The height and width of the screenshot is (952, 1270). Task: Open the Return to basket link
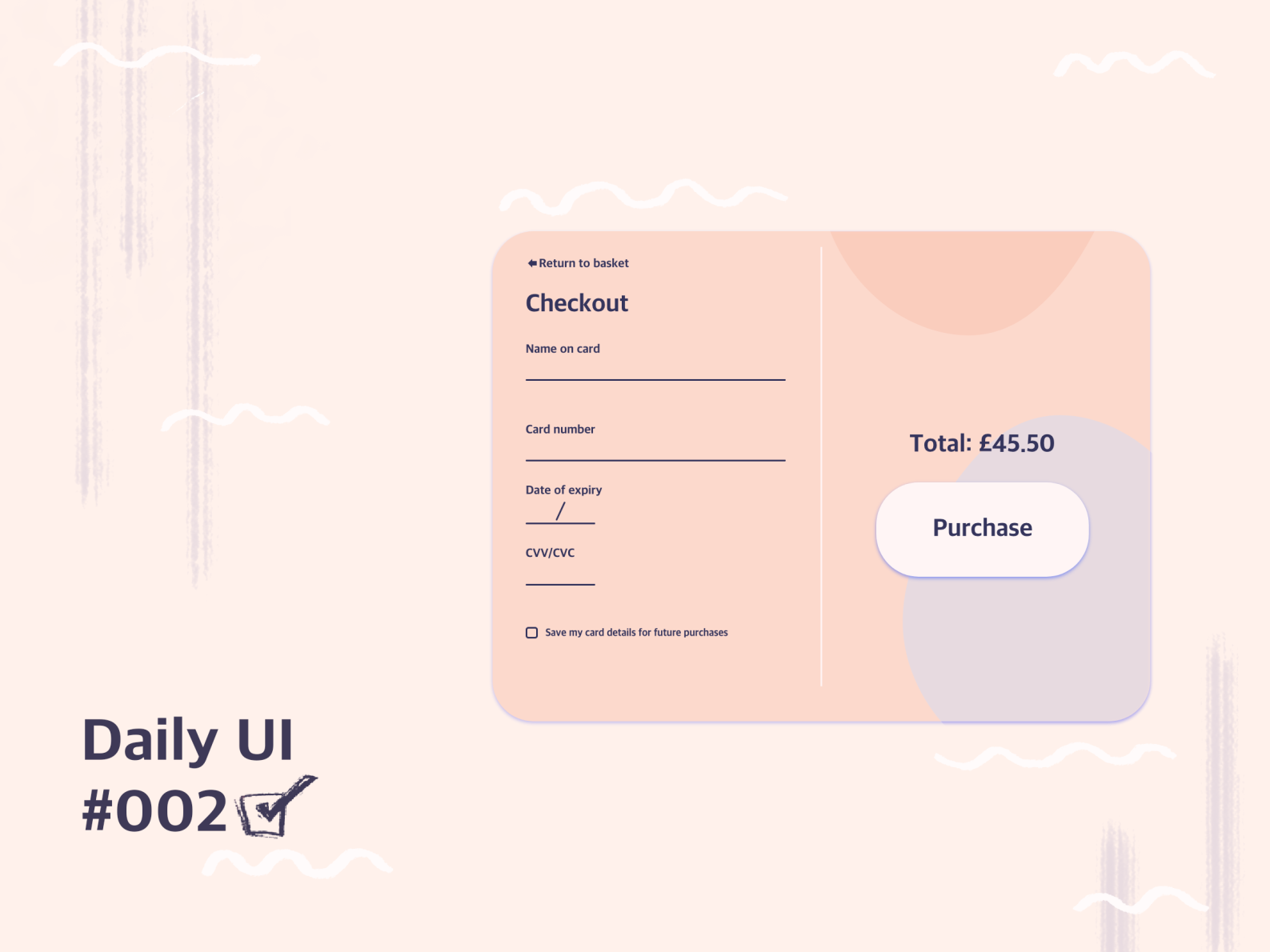[x=584, y=262]
